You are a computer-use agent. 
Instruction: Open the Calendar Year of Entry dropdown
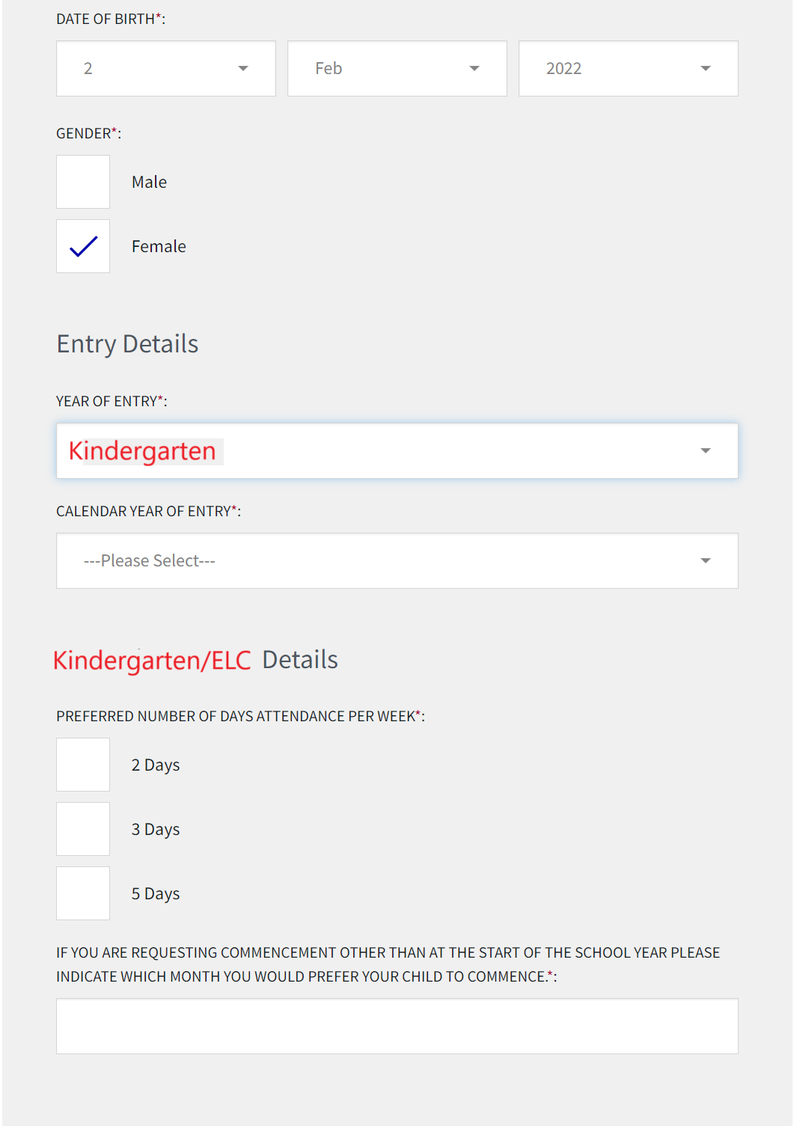coord(397,560)
